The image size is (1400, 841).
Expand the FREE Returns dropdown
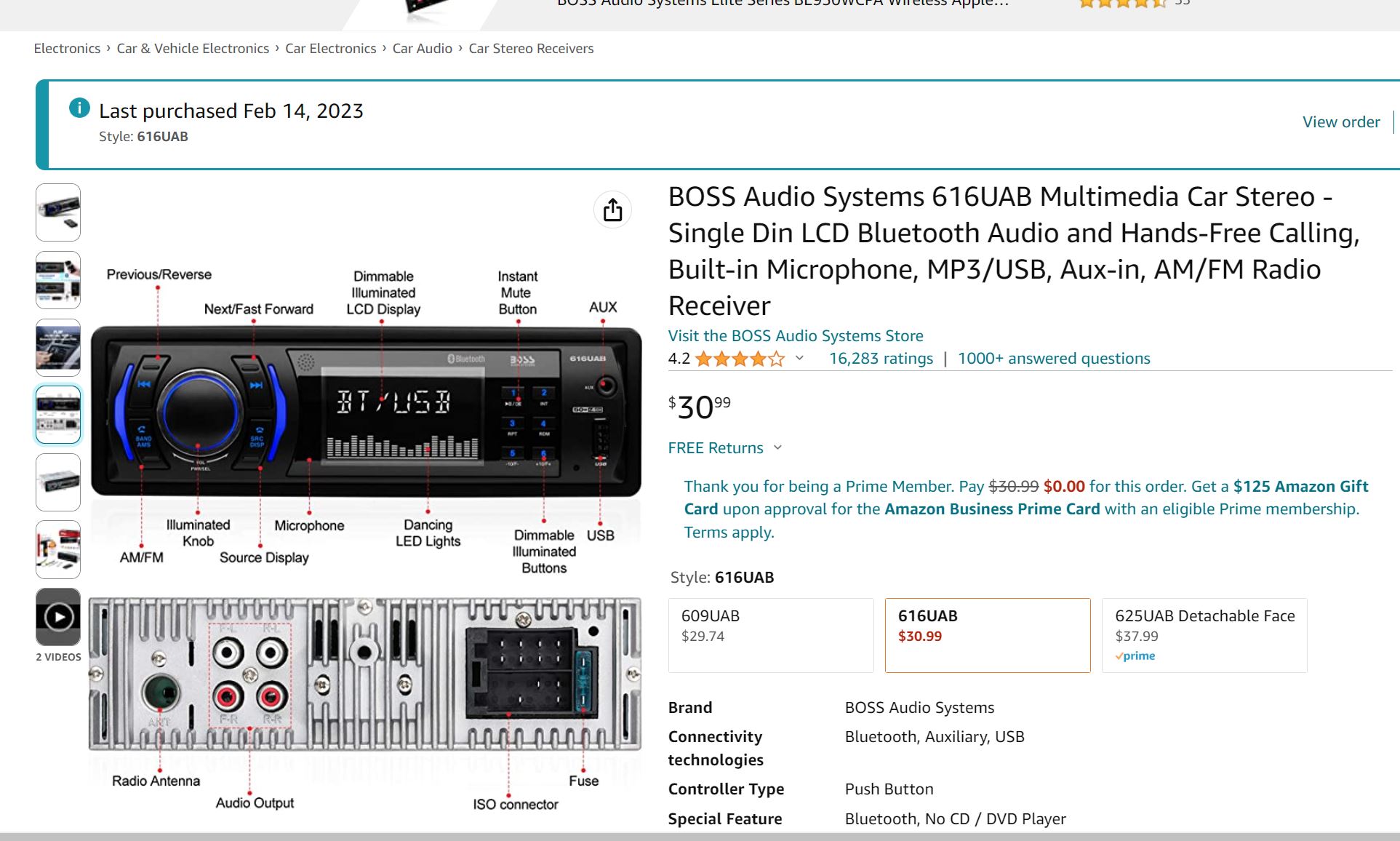tap(777, 447)
